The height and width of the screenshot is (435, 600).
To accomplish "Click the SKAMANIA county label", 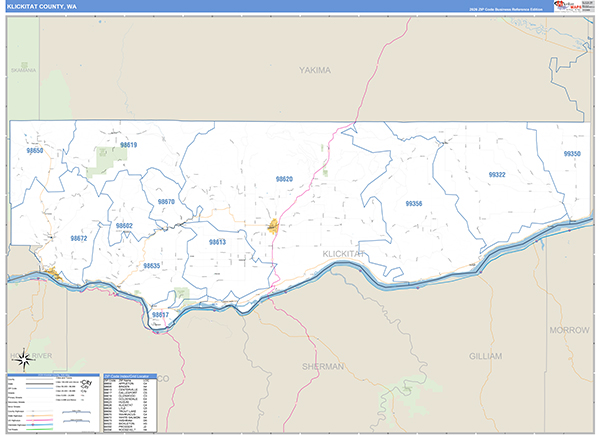I will click(x=24, y=70).
